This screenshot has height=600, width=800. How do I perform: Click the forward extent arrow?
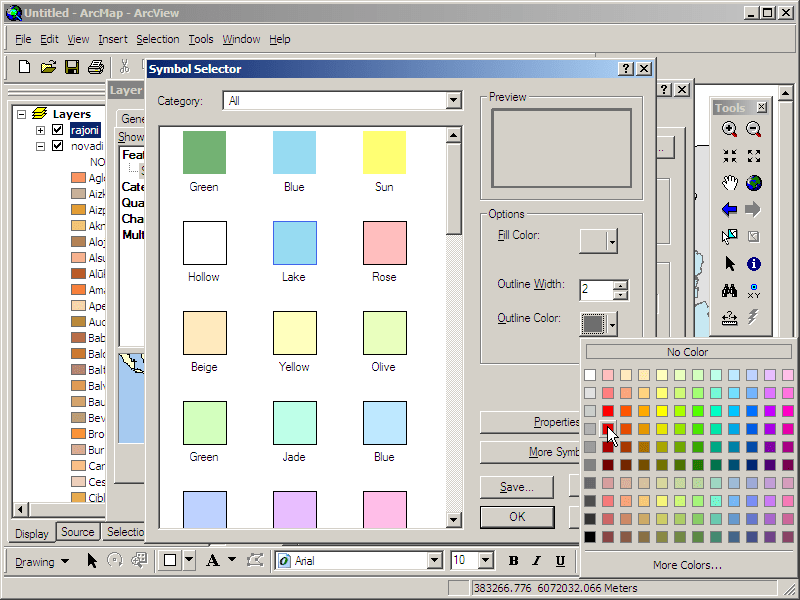(753, 209)
